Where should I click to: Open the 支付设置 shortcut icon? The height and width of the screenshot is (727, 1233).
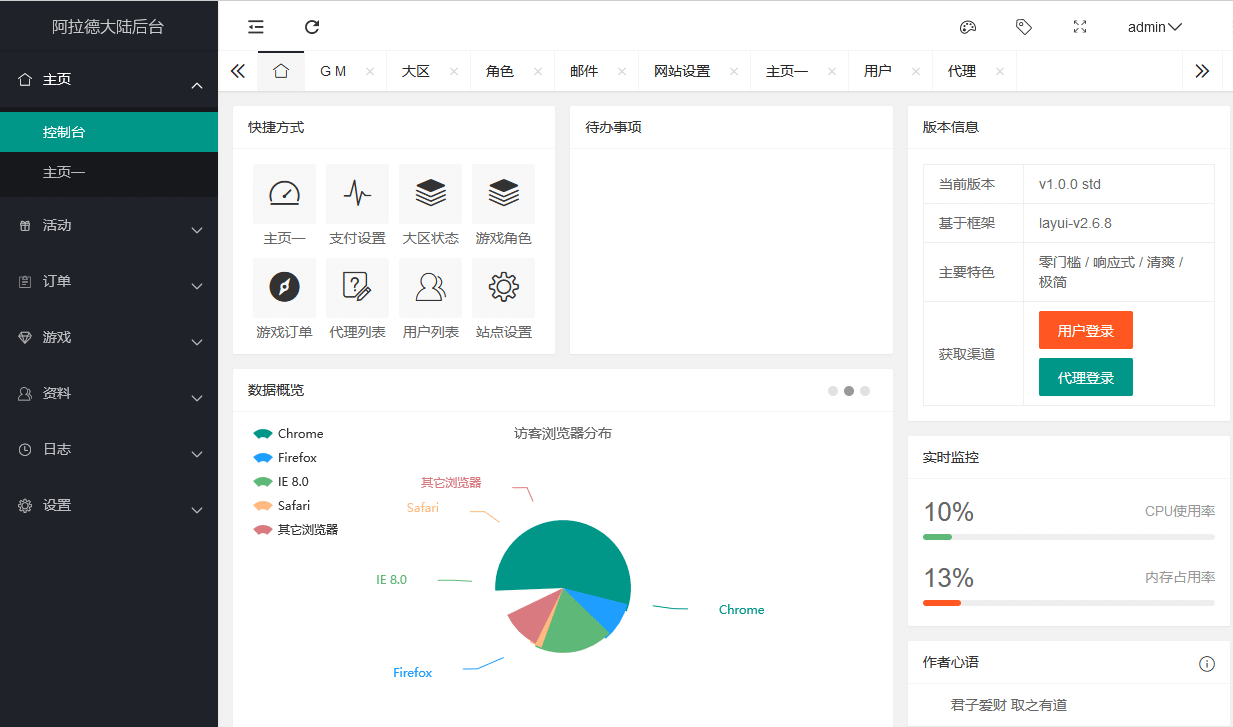point(357,193)
